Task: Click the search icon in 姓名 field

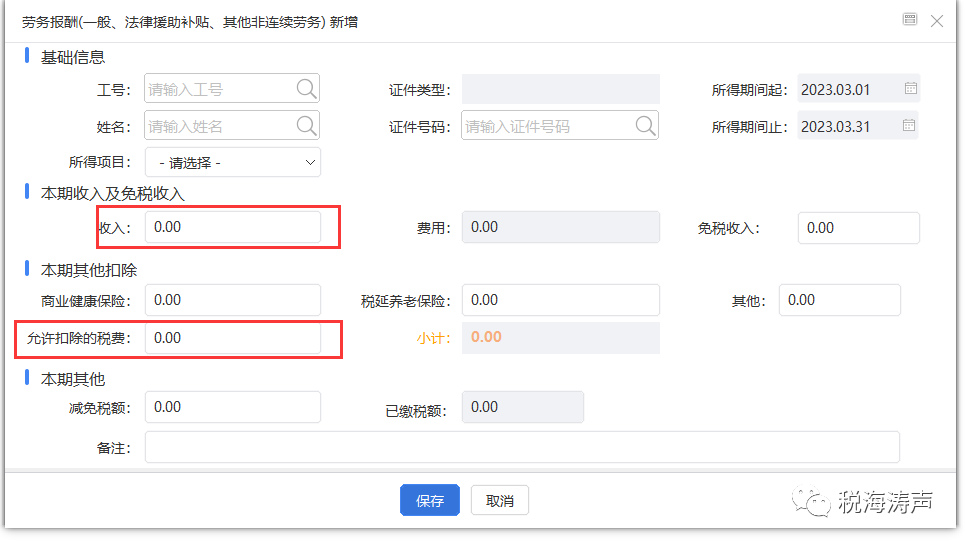Action: click(x=306, y=125)
